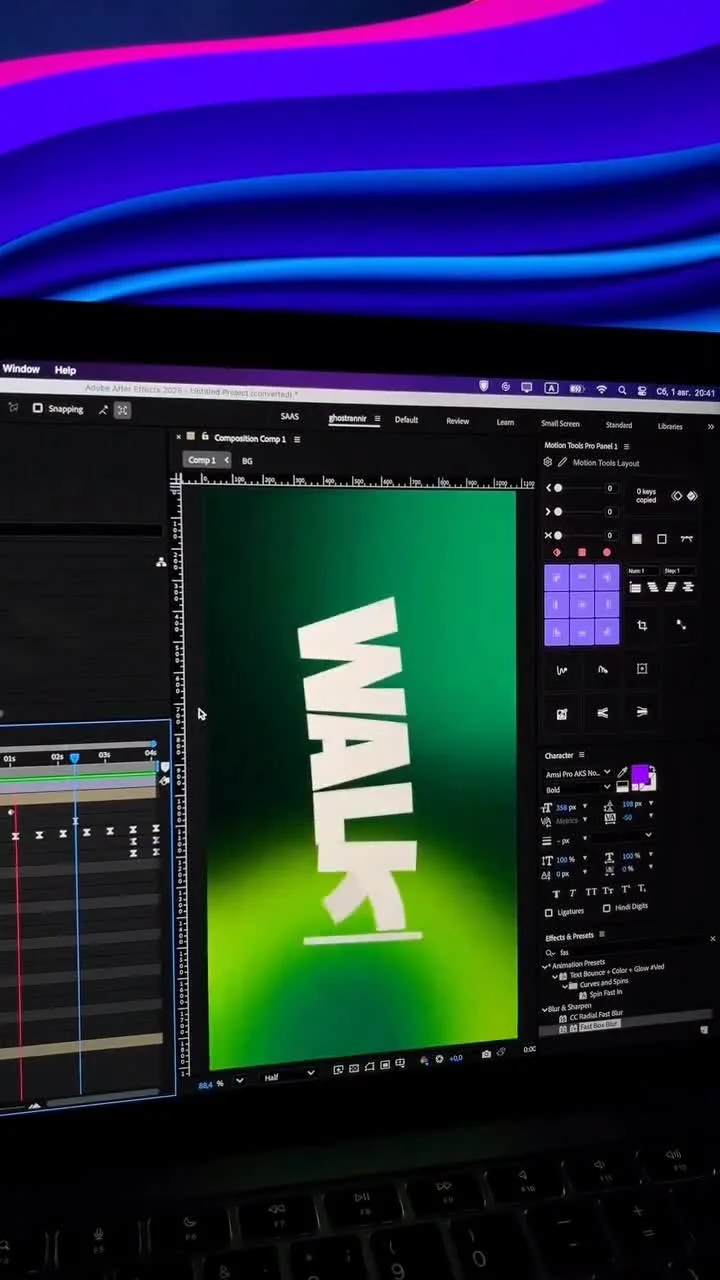720x1280 pixels.
Task: Open the Half resolution dropdown
Action: 289,1077
